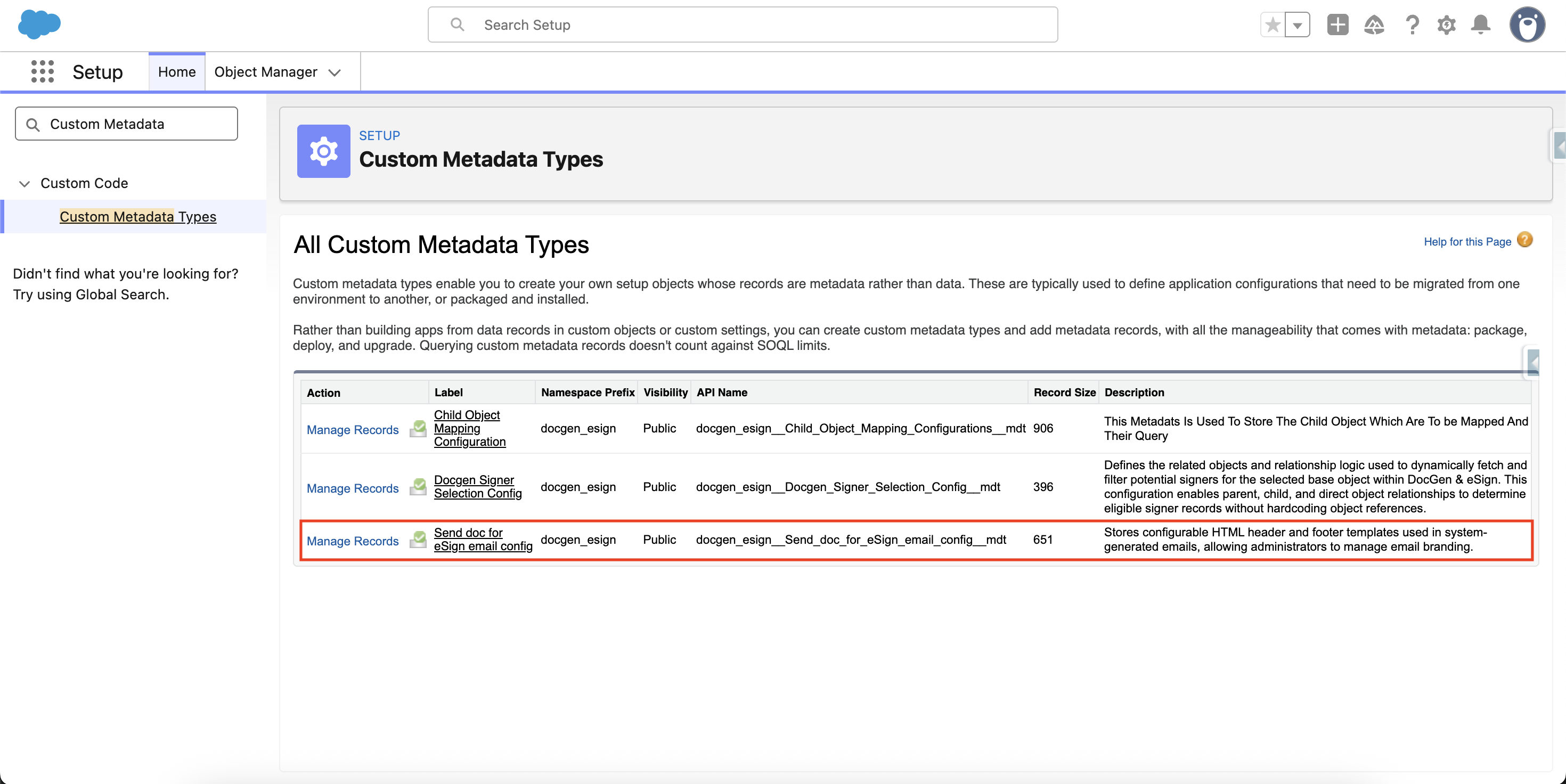Image resolution: width=1566 pixels, height=784 pixels.
Task: Click the record size value 651
Action: point(1043,540)
